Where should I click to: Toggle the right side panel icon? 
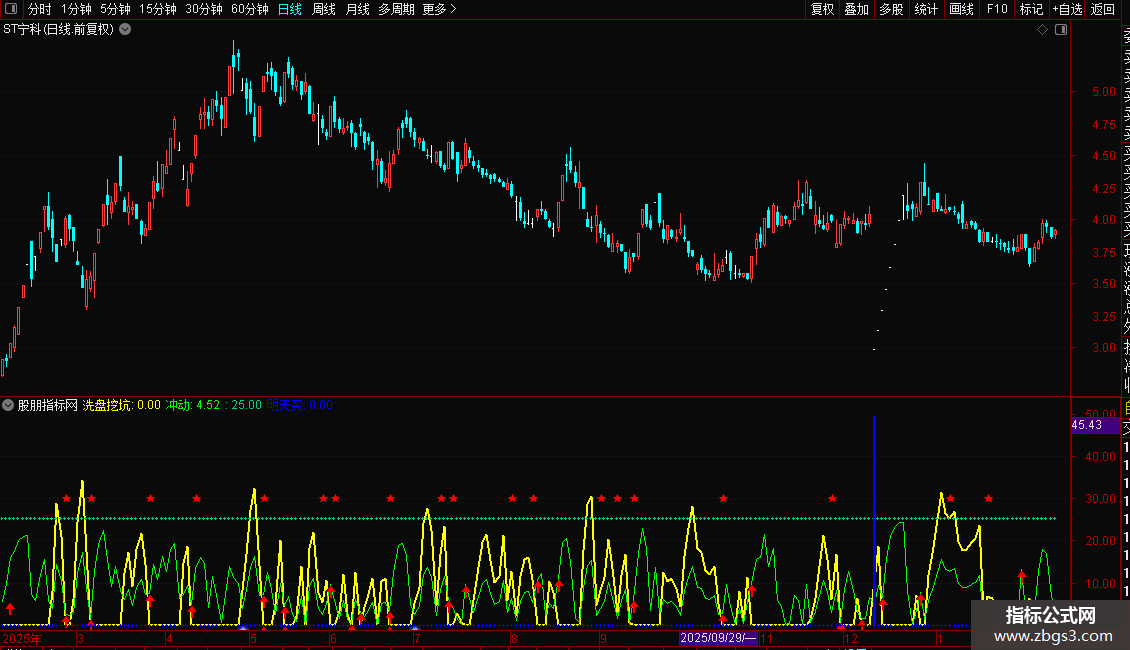(x=1061, y=30)
